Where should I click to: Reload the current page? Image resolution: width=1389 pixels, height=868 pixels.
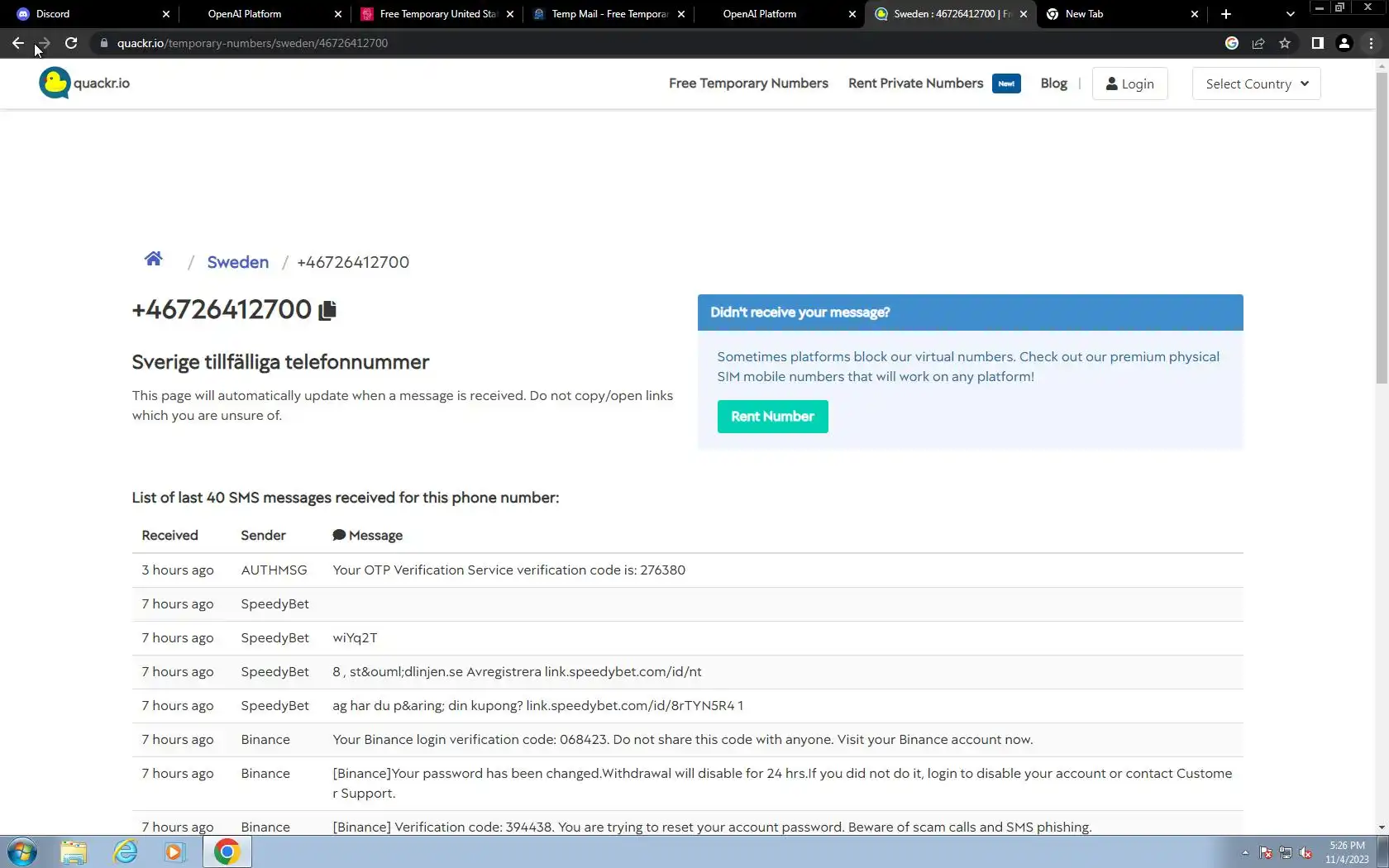[x=71, y=43]
